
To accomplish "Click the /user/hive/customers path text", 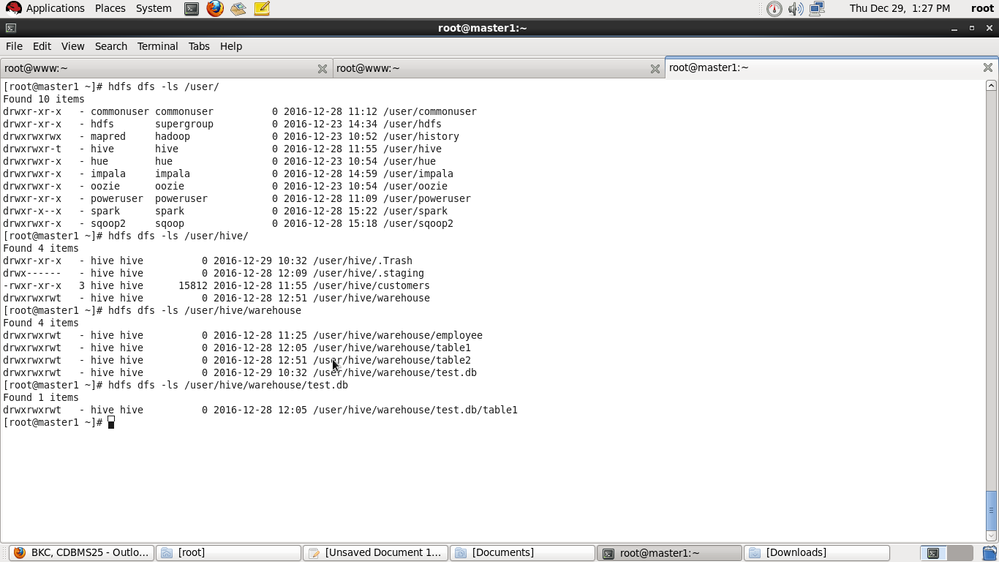I will (371, 285).
